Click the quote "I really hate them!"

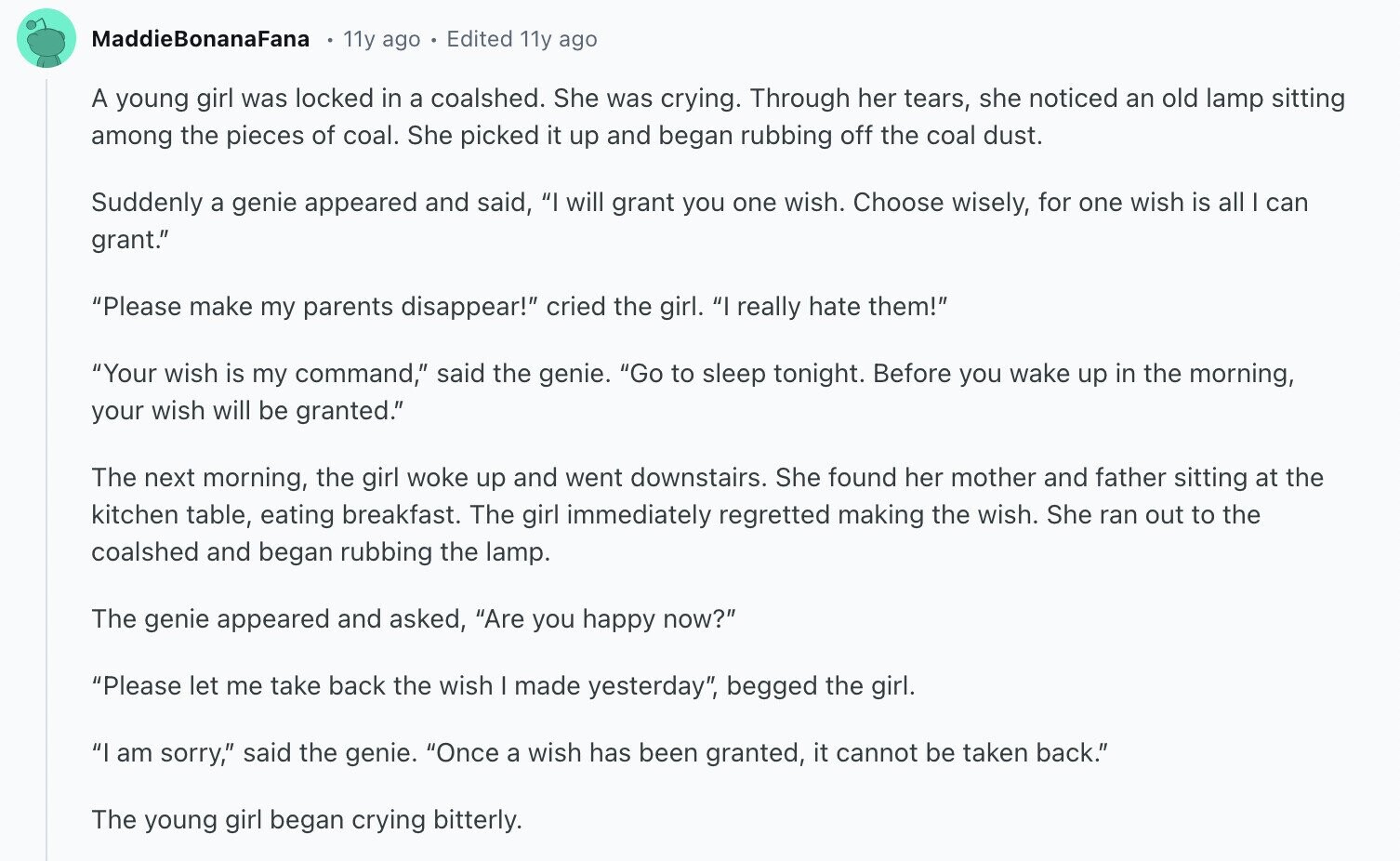(x=830, y=306)
